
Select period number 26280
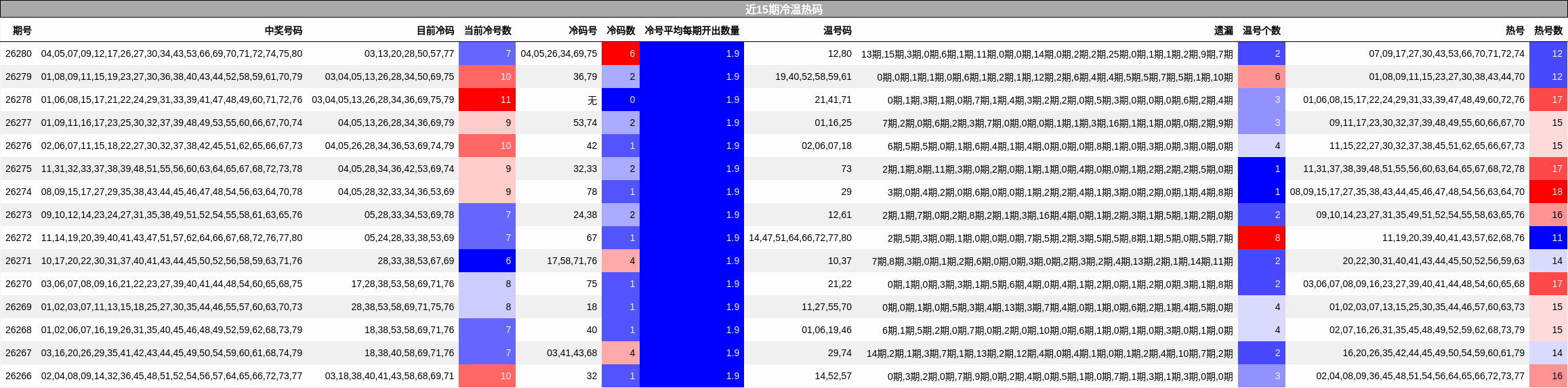click(18, 53)
